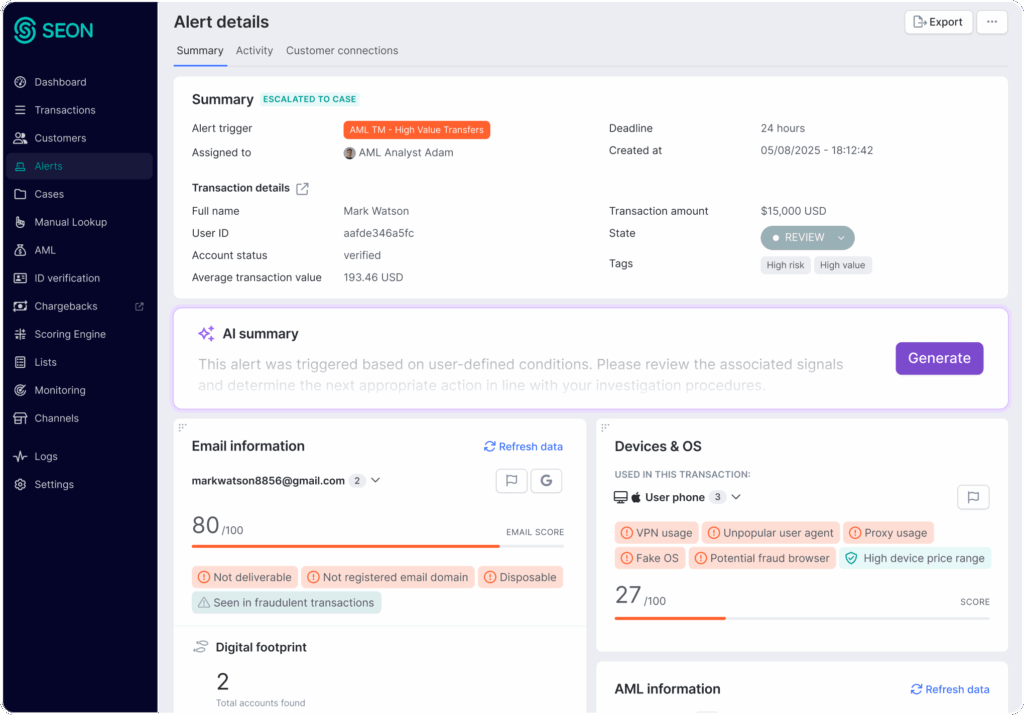
Task: Open Scoring Engine from sidebar
Action: point(69,334)
